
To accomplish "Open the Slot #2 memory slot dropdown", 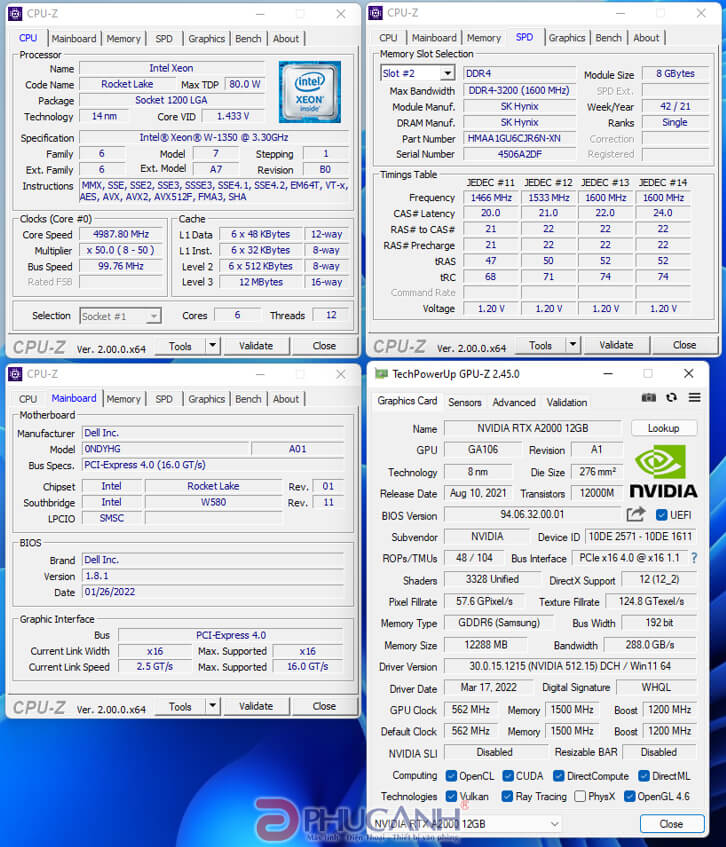I will pos(447,73).
